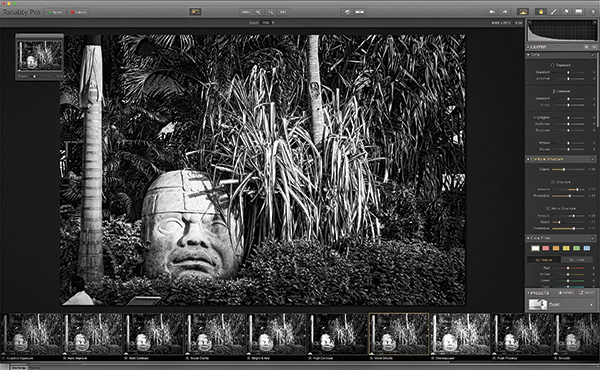Apply the High Contrast preset thumbnail
Screen dimensions: 600x370
[338, 334]
